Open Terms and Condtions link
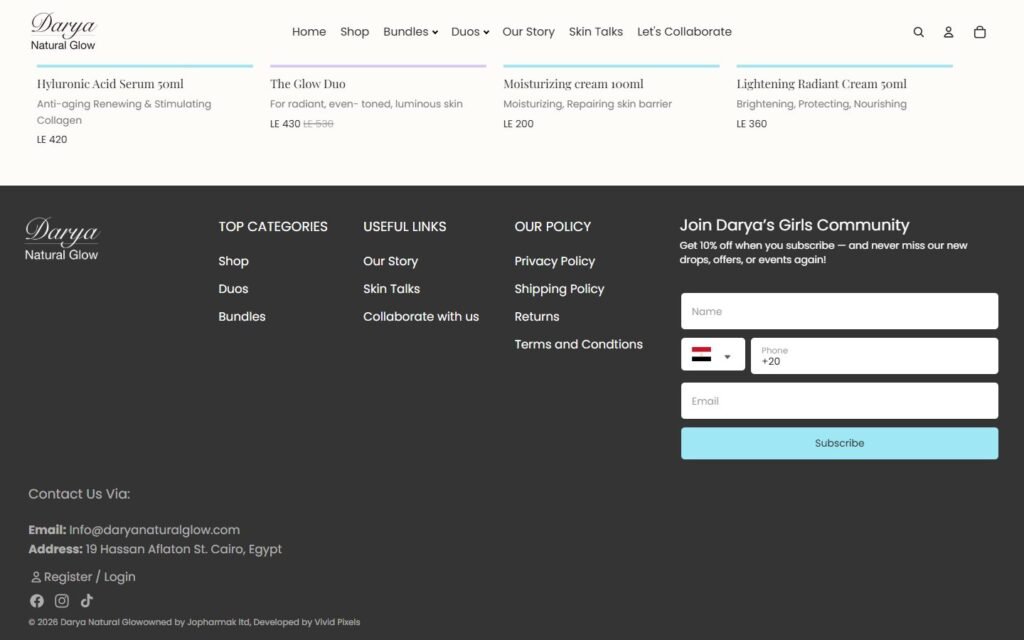1024x640 pixels. point(578,344)
